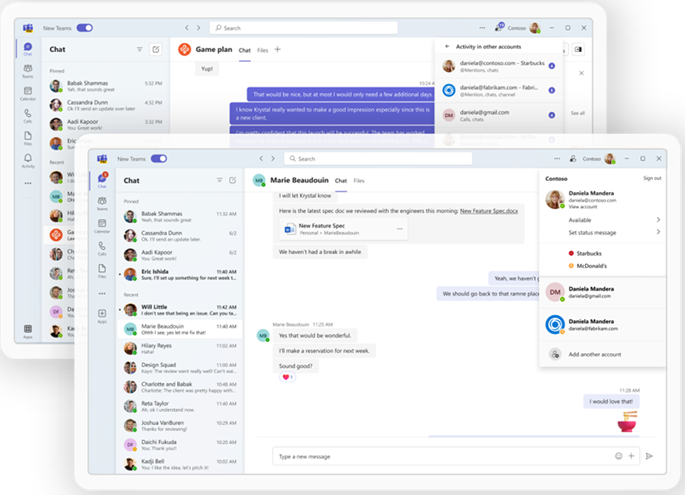This screenshot has width=685, height=495.
Task: Expand the Available status chevron
Action: tap(658, 220)
